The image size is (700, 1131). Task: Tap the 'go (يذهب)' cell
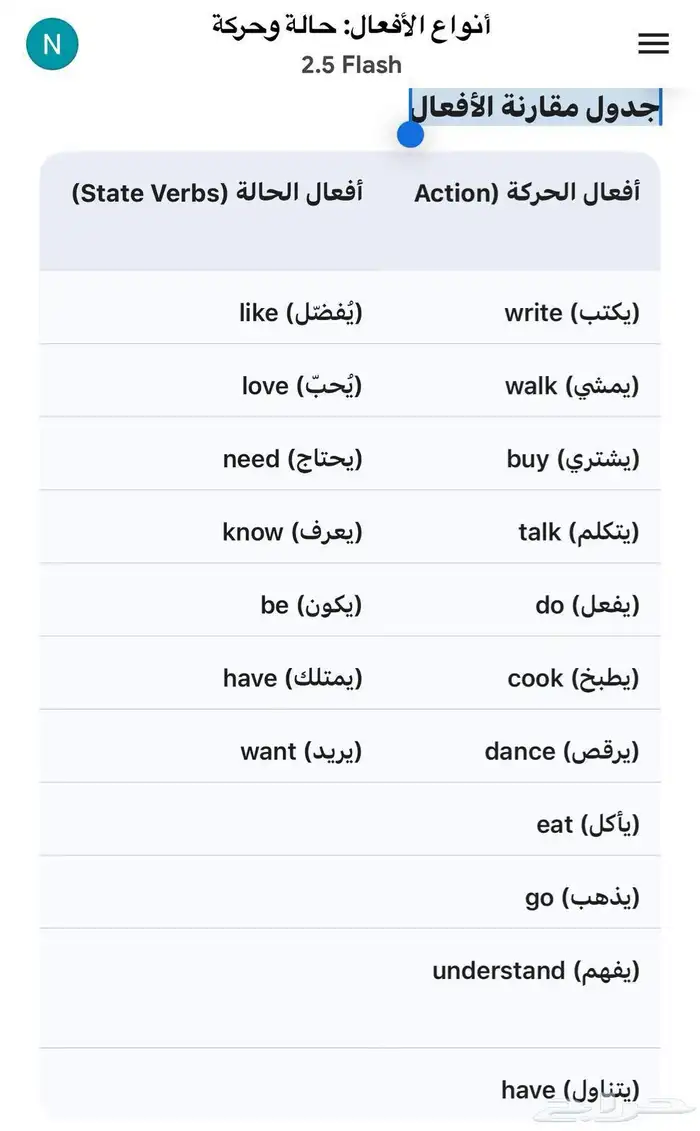(x=582, y=897)
